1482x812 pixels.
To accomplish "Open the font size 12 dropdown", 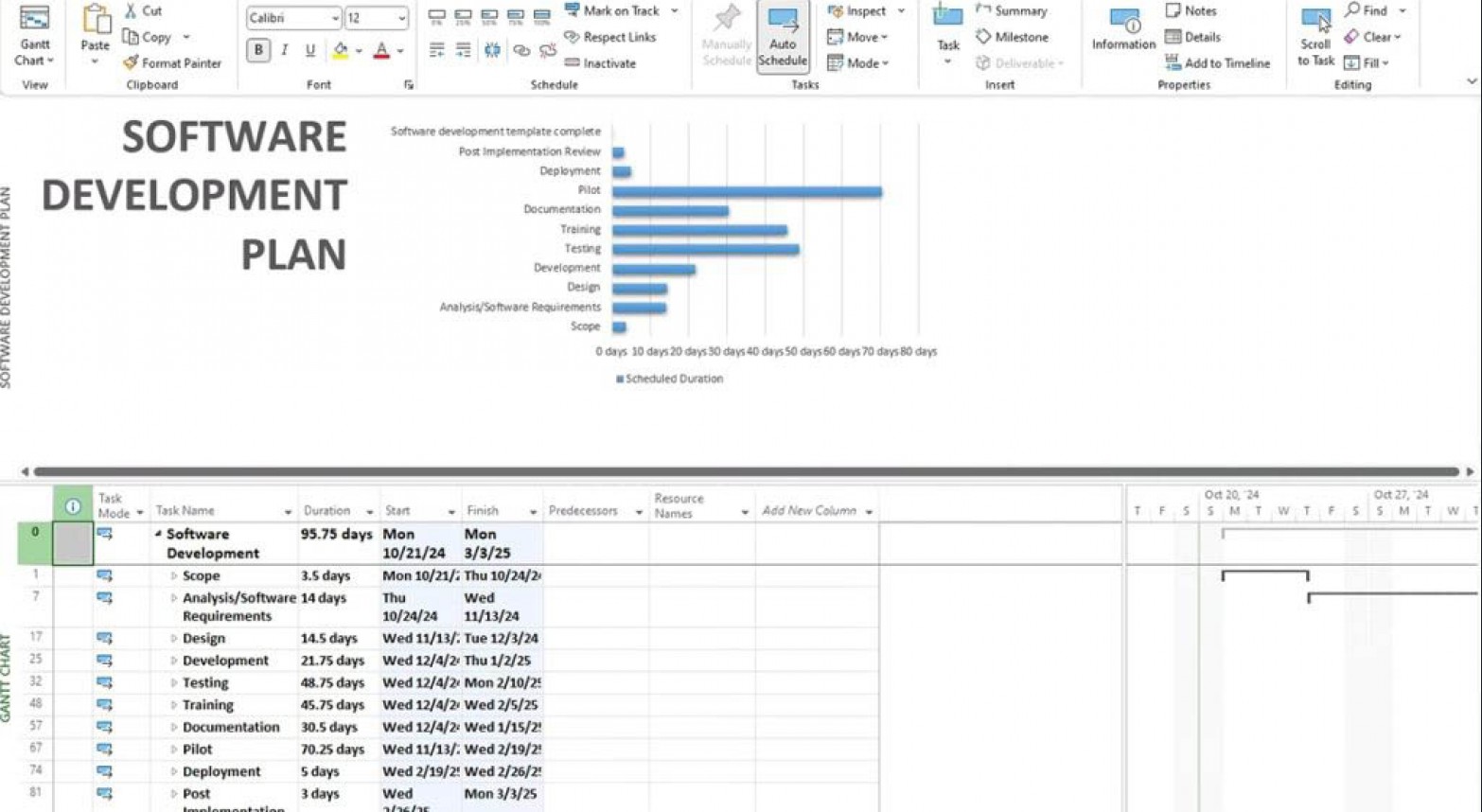I will [401, 18].
